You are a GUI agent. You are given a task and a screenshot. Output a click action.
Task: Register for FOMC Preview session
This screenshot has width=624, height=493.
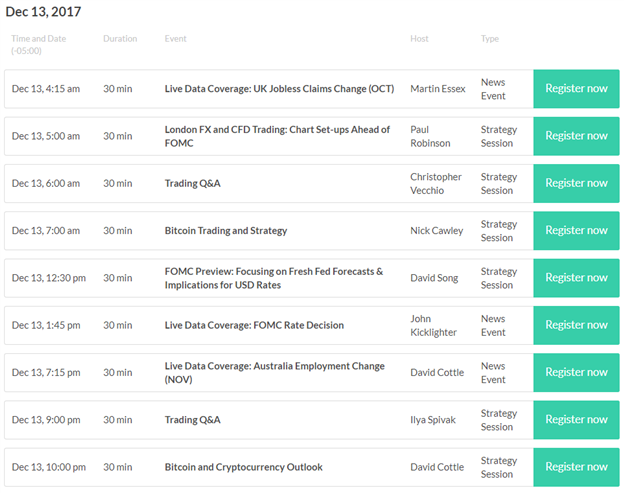coord(576,278)
